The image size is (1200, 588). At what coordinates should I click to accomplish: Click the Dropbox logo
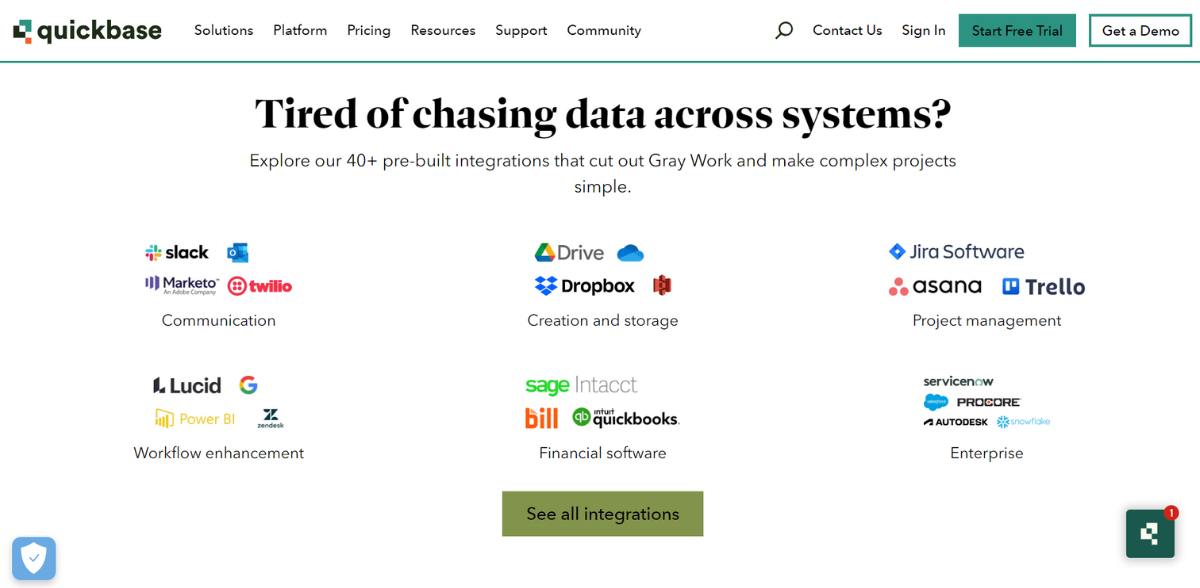click(585, 286)
